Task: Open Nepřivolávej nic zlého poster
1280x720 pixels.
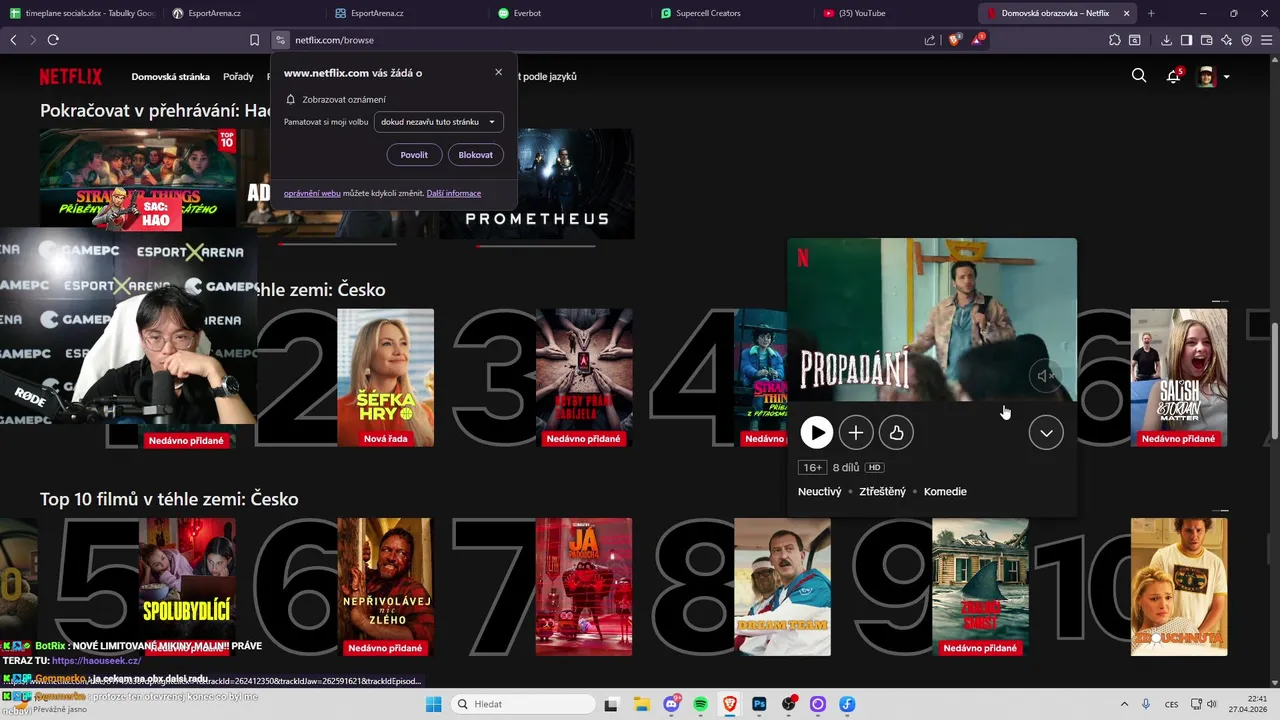Action: 386,587
